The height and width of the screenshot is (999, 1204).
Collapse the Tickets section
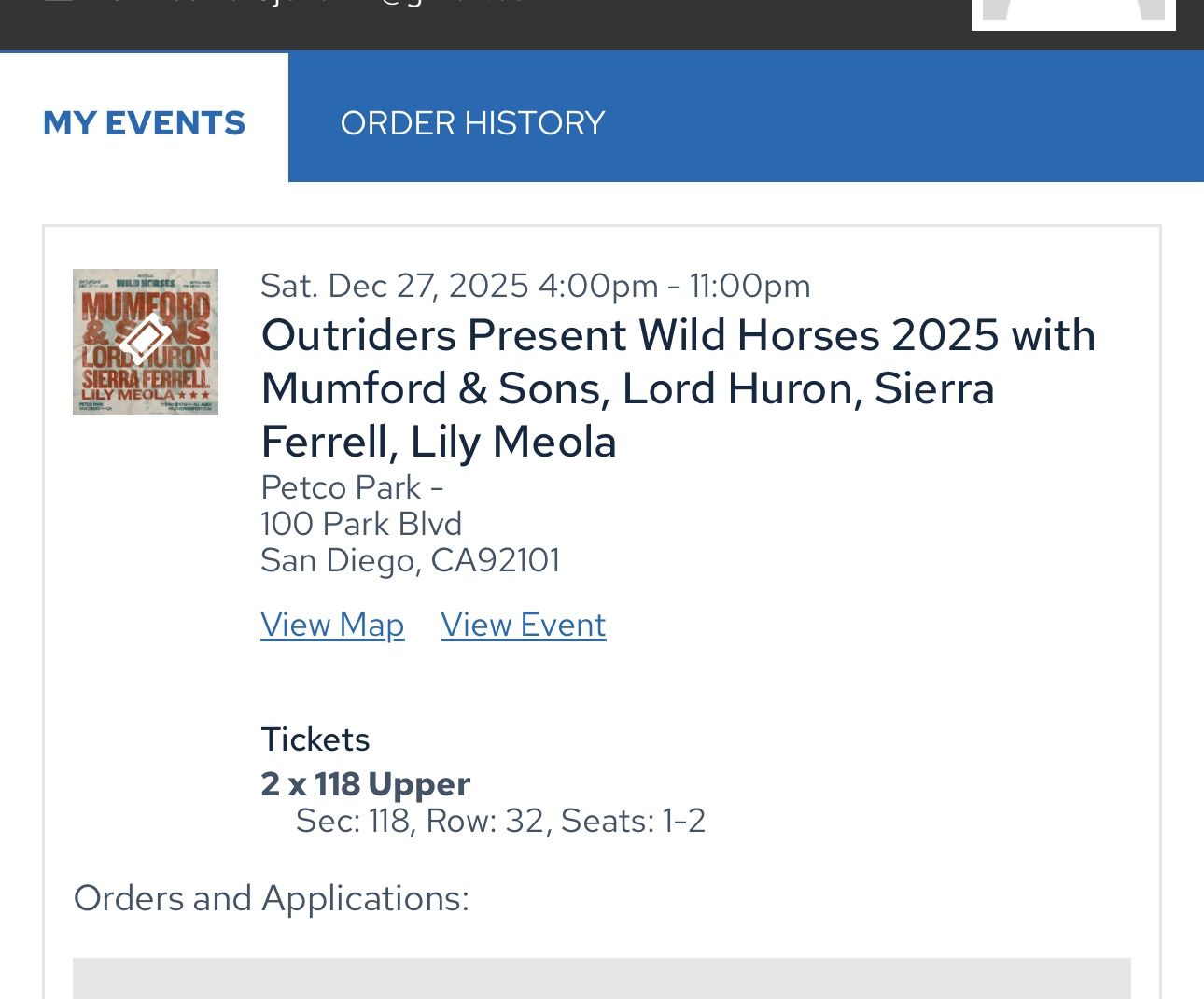(315, 739)
